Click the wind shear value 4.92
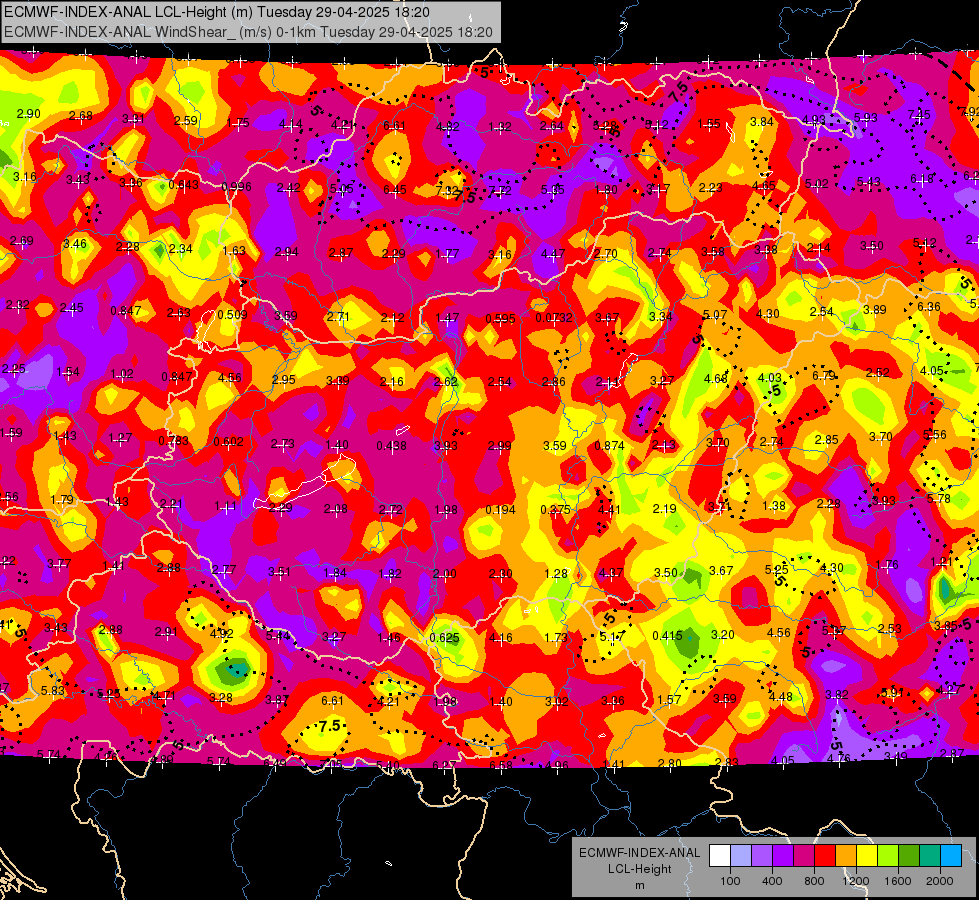 point(222,633)
